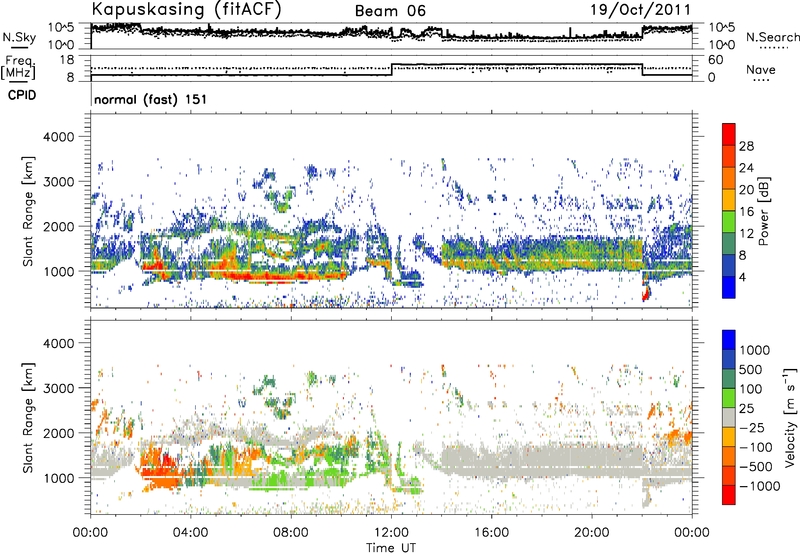
Task: Click "Slant Range [km]" label of power panel
Action: point(28,211)
